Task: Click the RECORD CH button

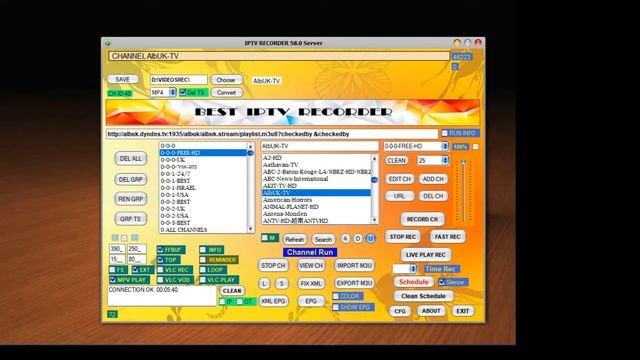Action: pyautogui.click(x=422, y=219)
